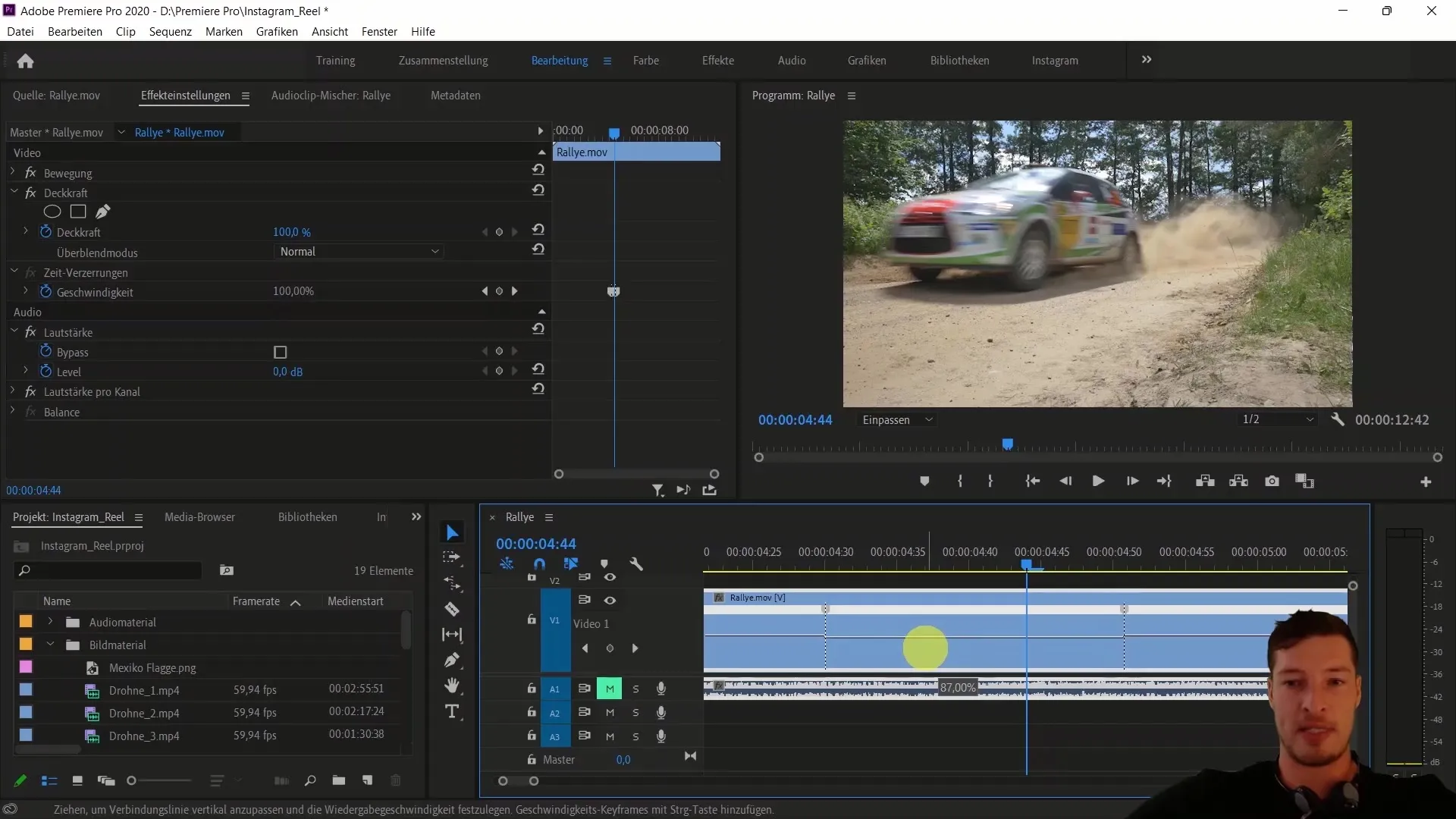Toggle V1 track lock
The image size is (1456, 819).
(x=532, y=620)
